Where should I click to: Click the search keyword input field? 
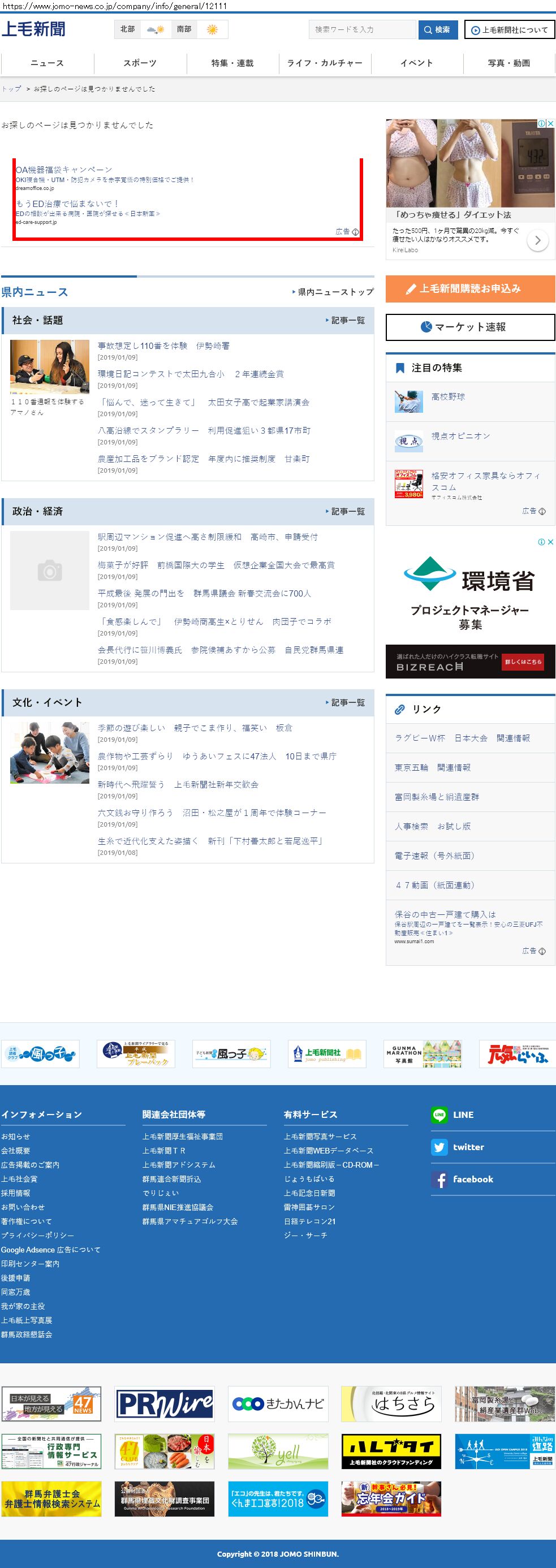[363, 29]
